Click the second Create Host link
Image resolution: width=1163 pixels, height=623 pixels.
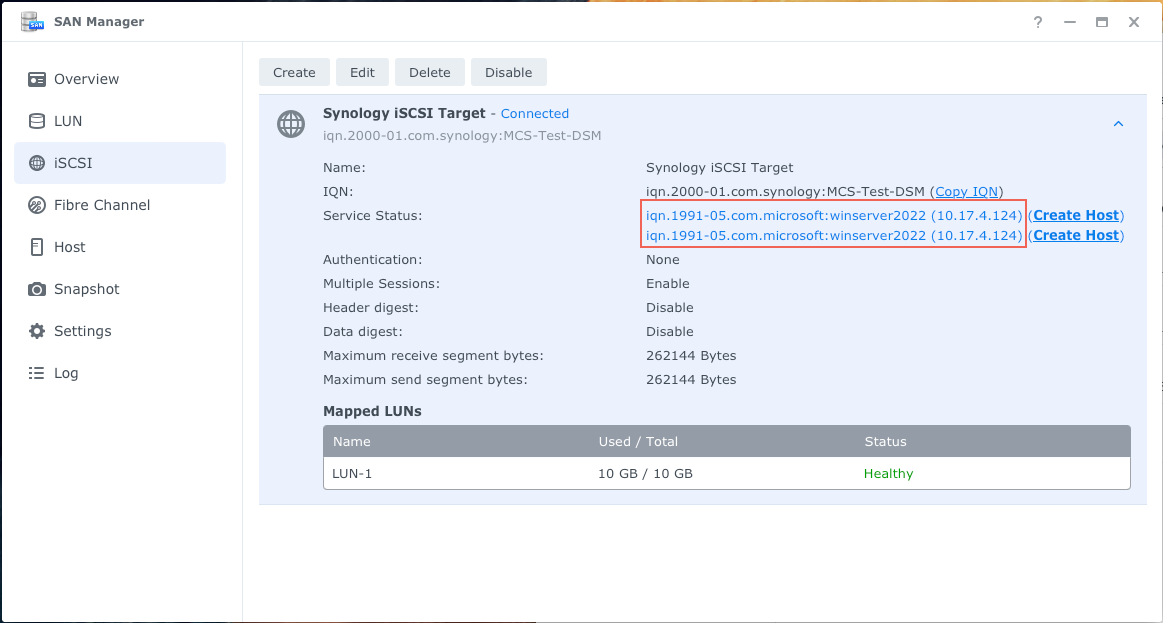tap(1076, 235)
